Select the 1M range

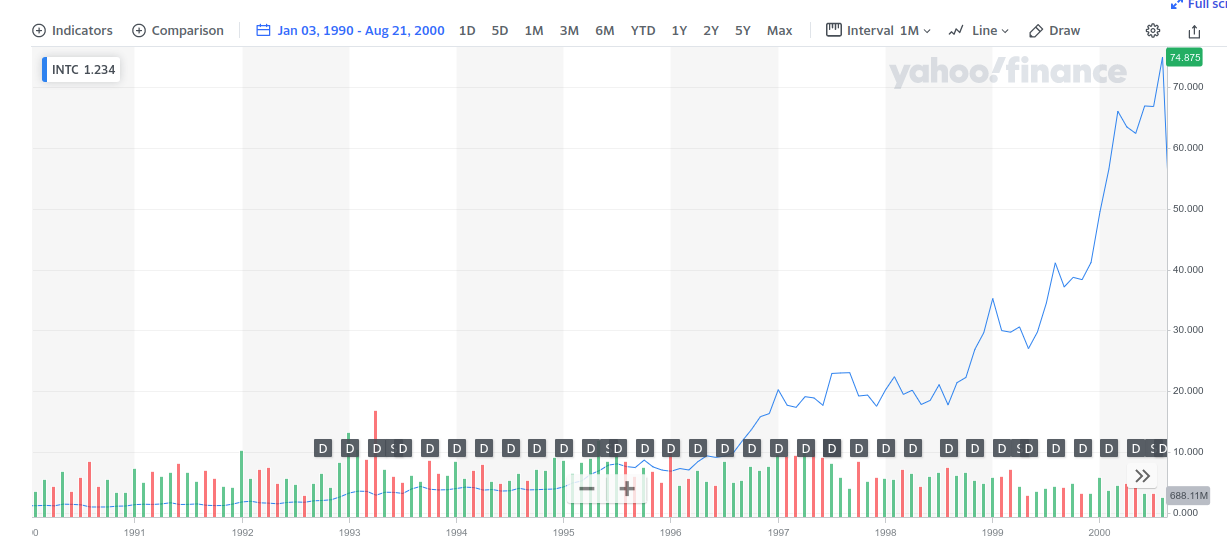[x=534, y=30]
